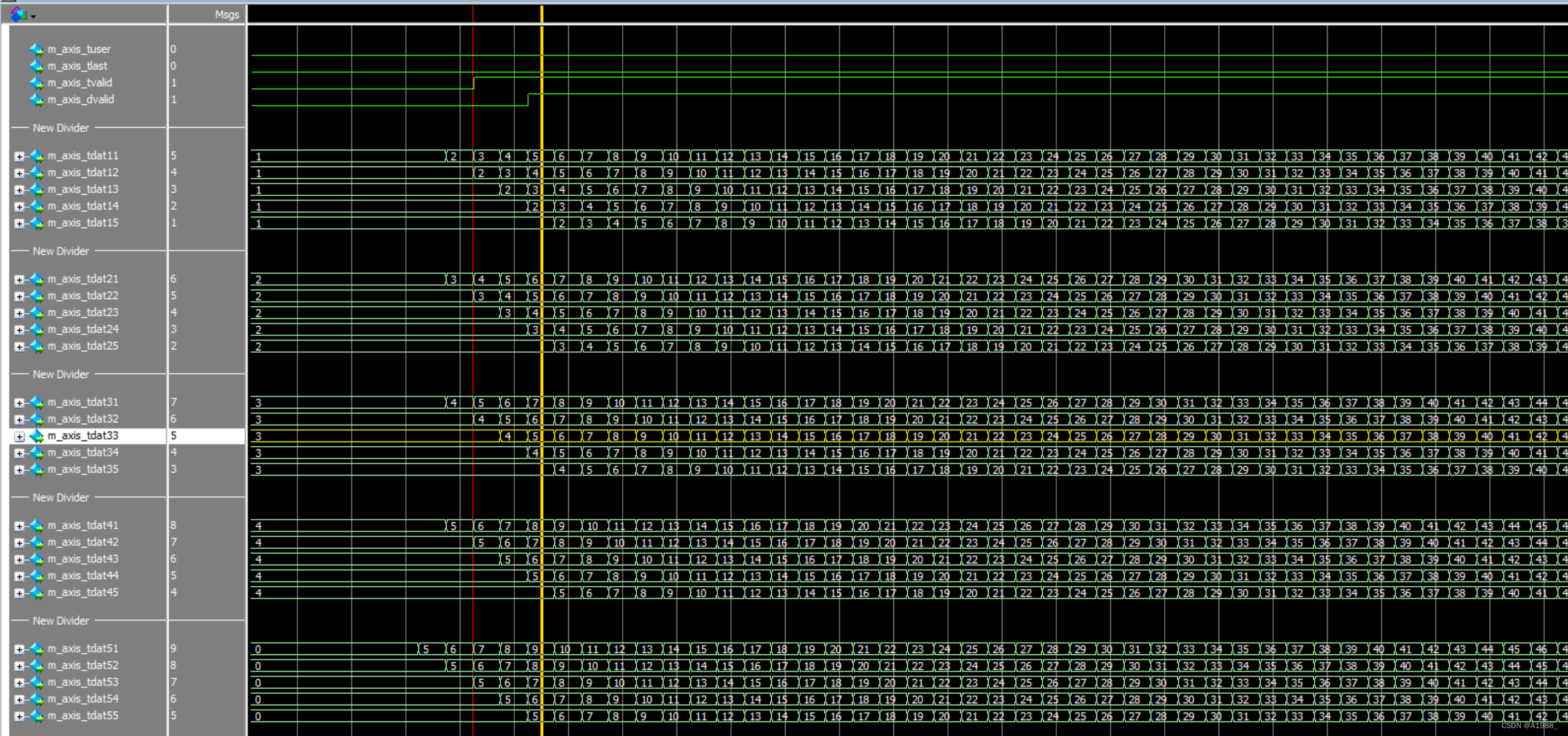
Task: Click the m_axis_tdat25 bus icon
Action: (x=37, y=346)
